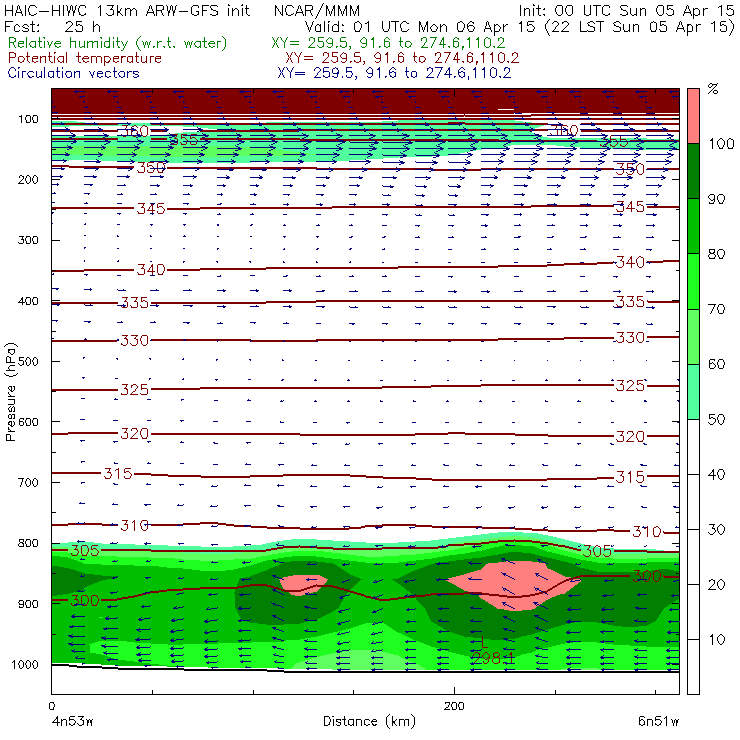Select the colorbar segment between 80 and 90

point(693,226)
